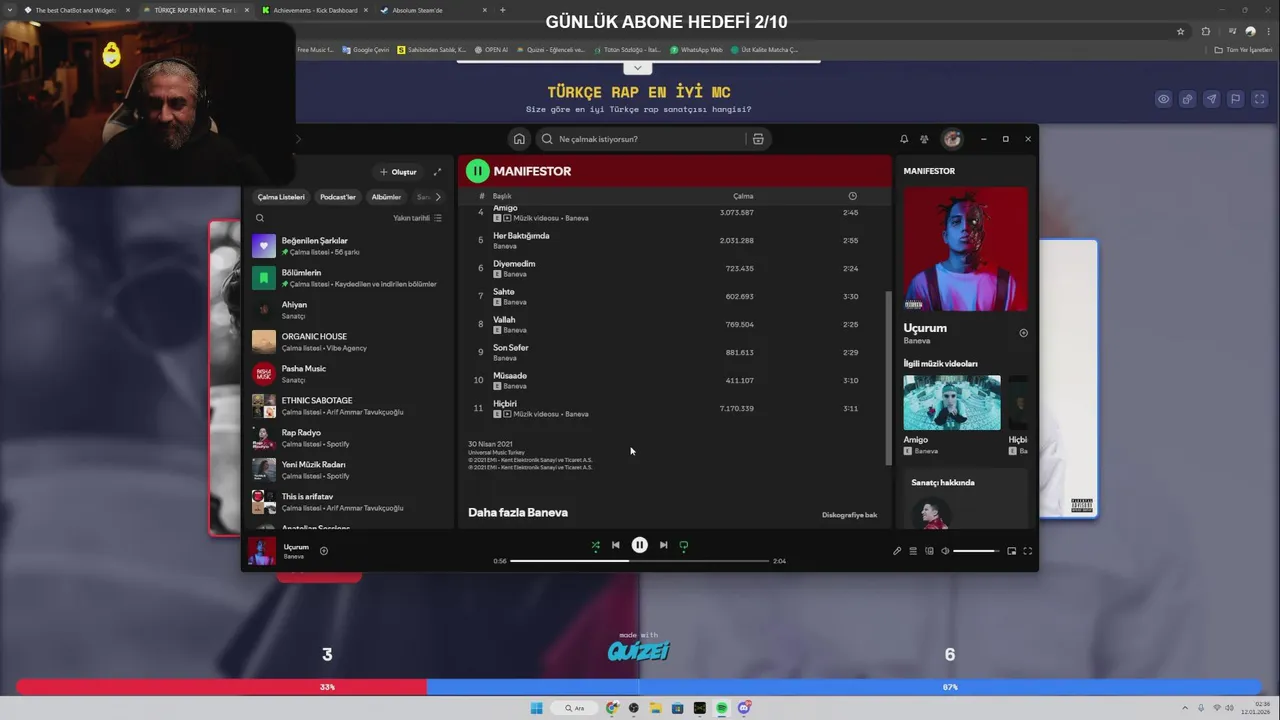Sort tracks by the 'Başlık' column header
The height and width of the screenshot is (720, 1280).
[502, 196]
